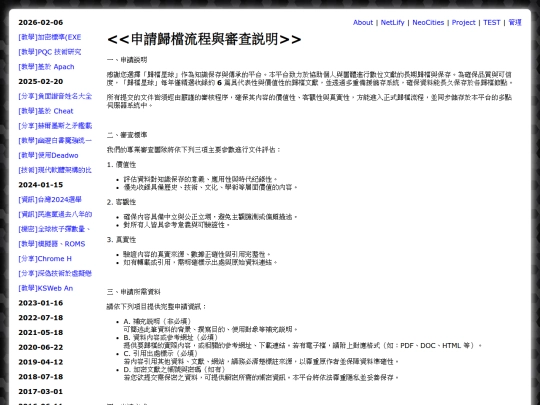
Task: Click list item A. 補充說明
Action: [x=210, y=325]
